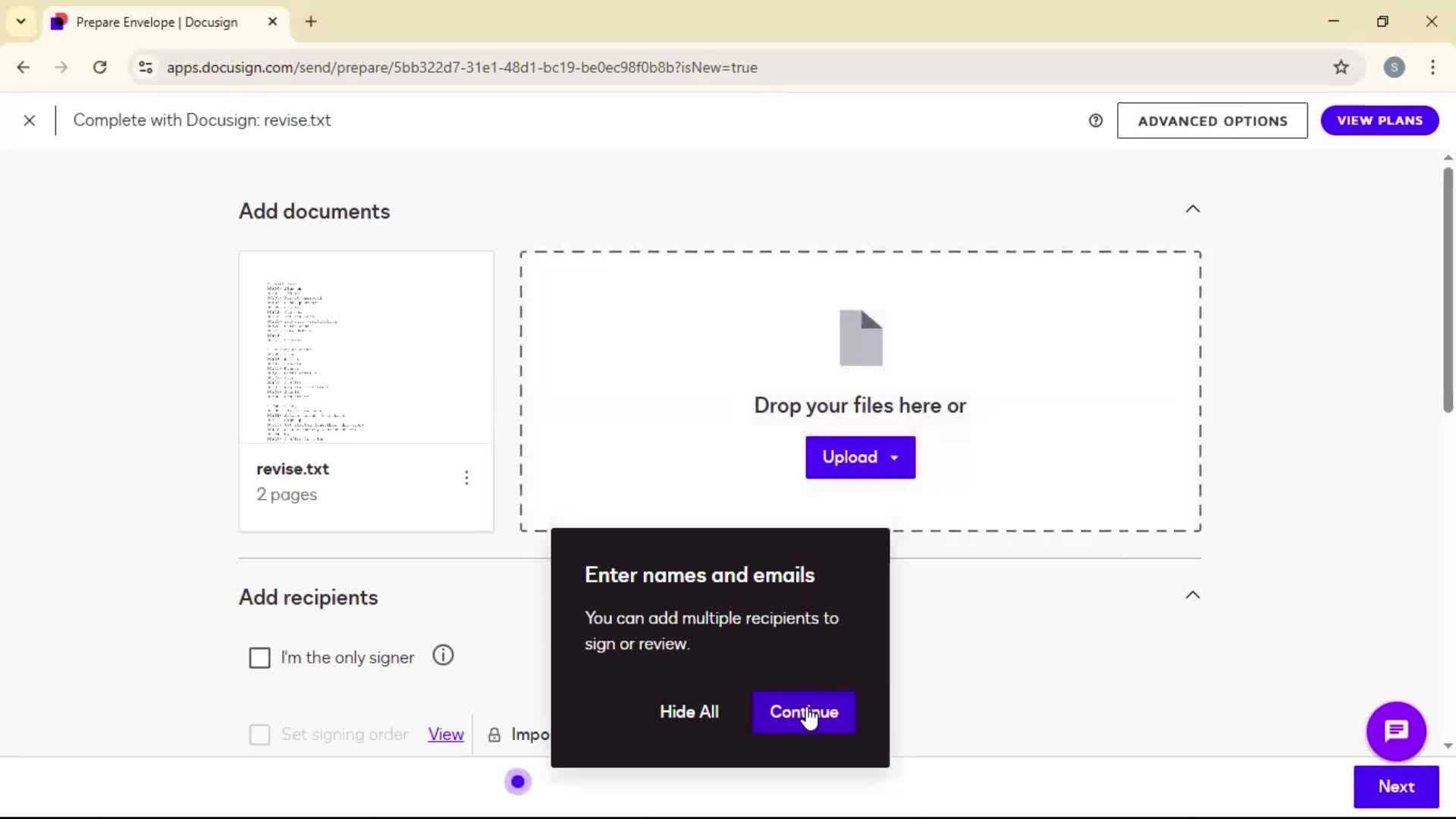Open the revise.txt three-dot menu

(466, 478)
